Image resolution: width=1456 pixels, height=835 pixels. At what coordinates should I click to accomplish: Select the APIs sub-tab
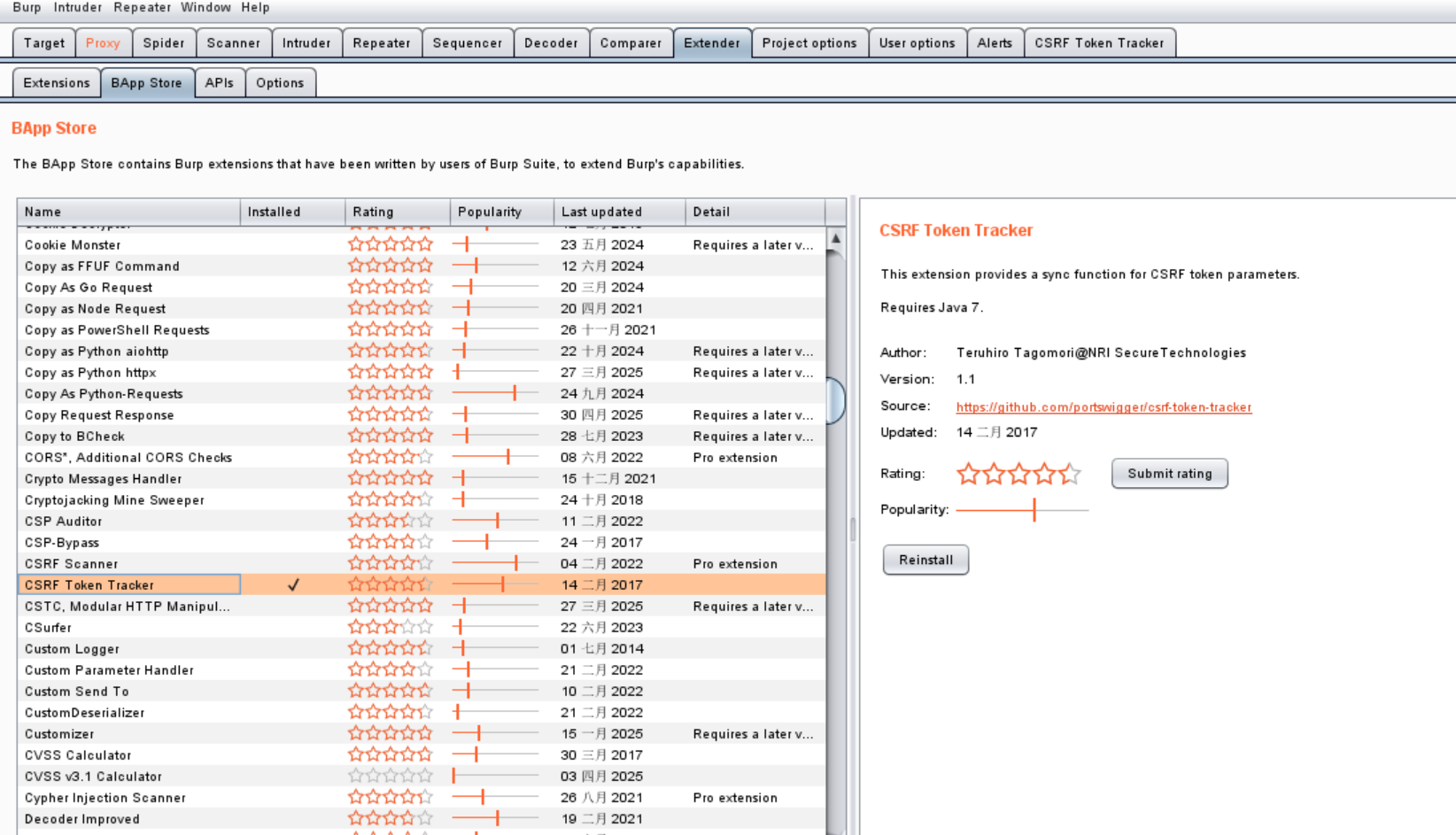(220, 82)
